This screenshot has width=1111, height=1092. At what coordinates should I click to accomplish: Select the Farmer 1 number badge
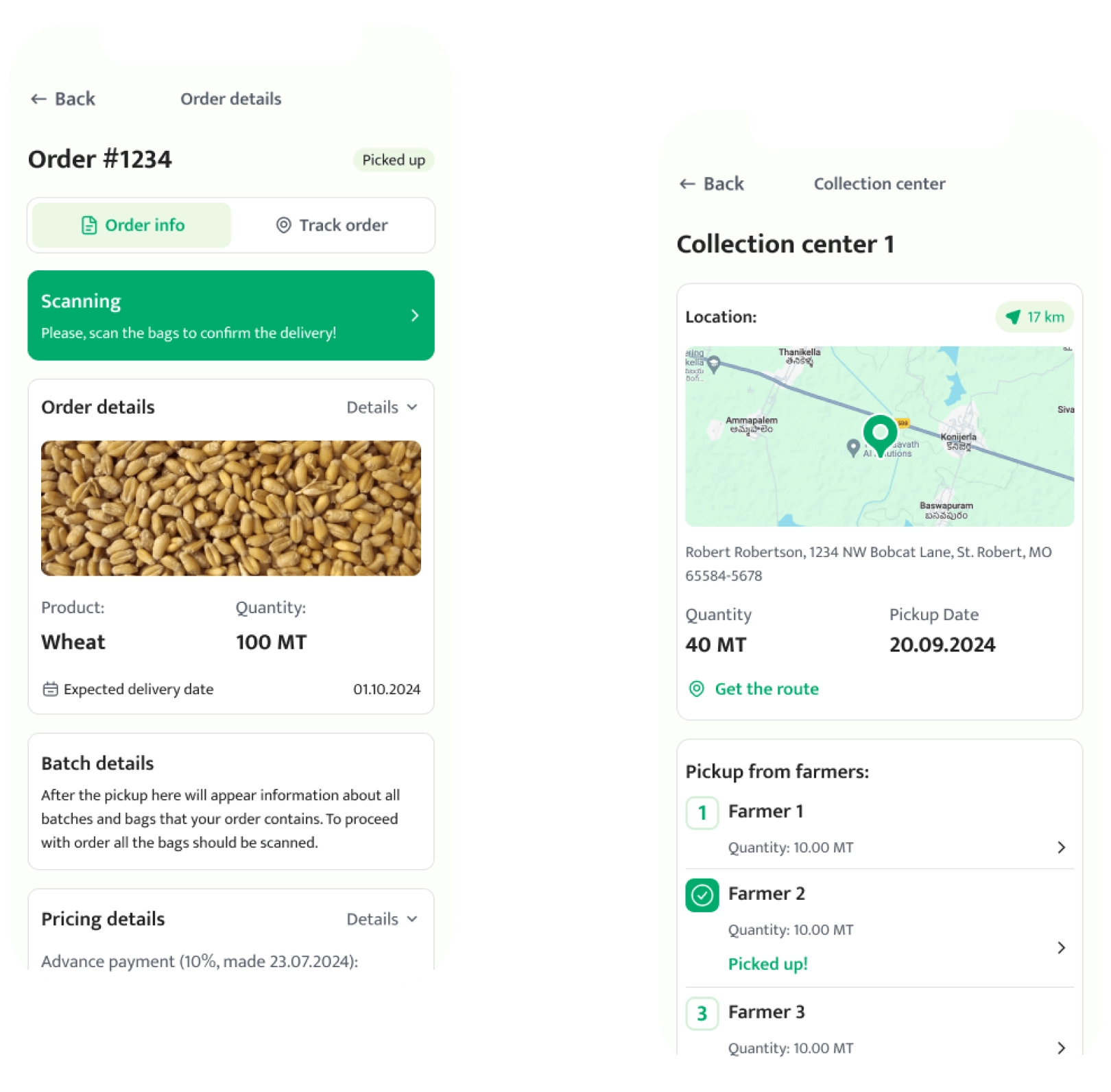point(702,813)
